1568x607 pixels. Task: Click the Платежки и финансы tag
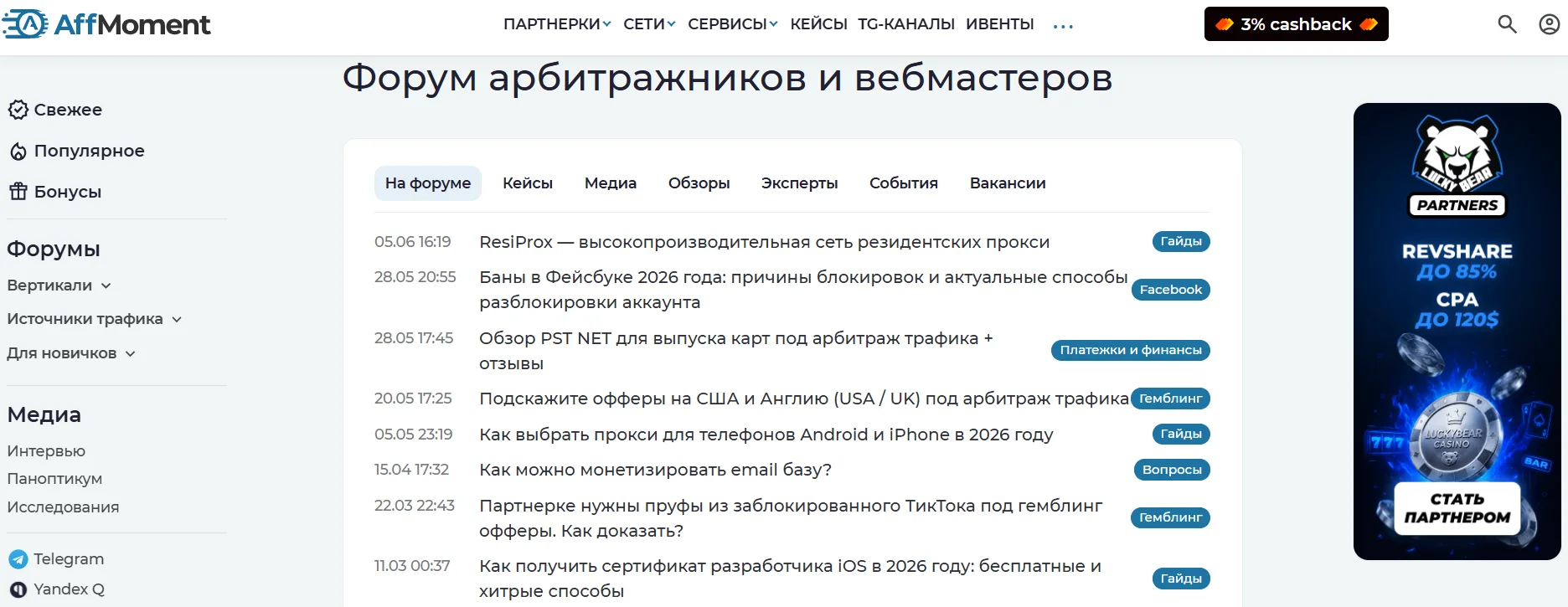(x=1131, y=350)
